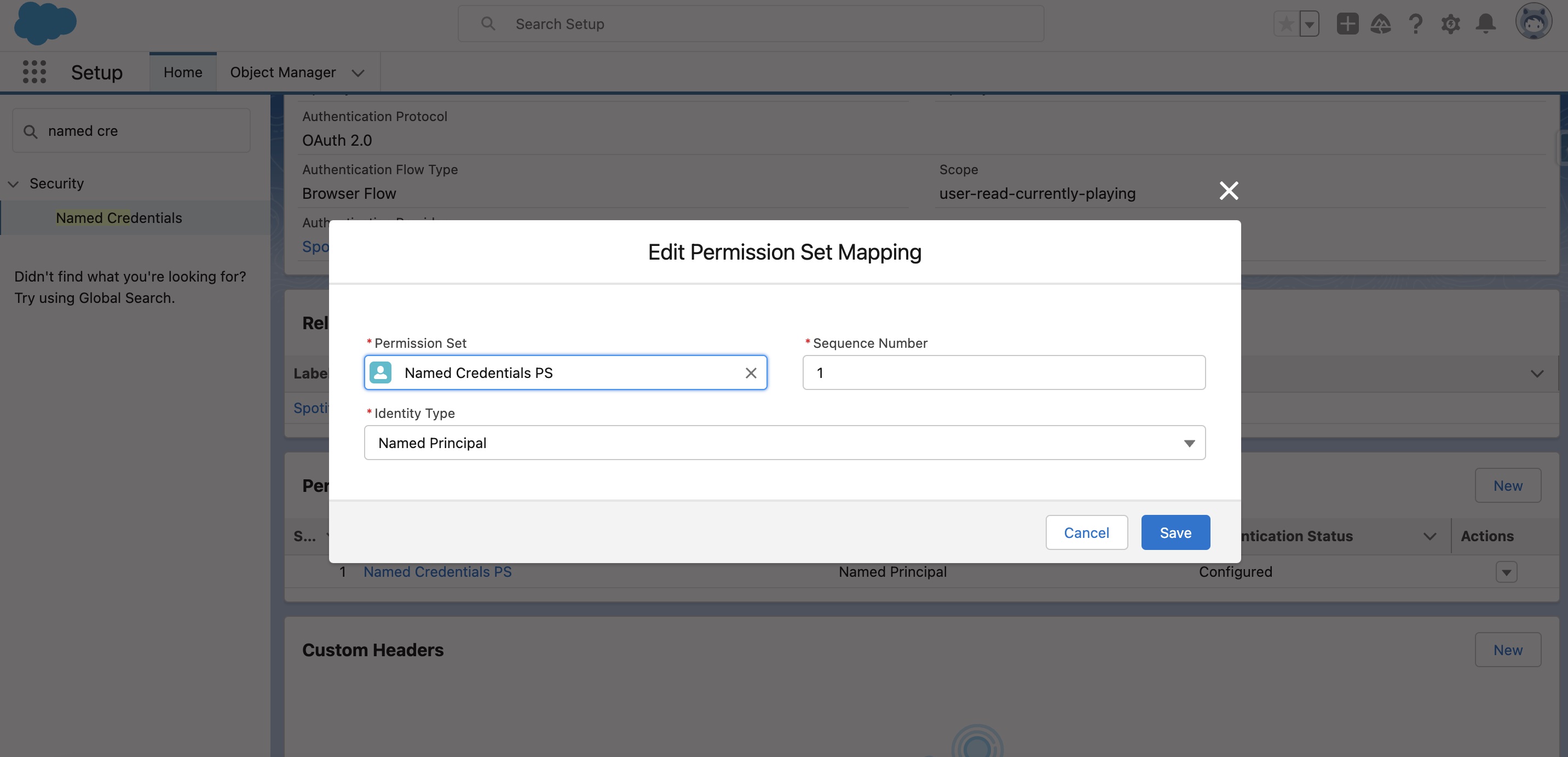This screenshot has width=1568, height=757.
Task: Click the Quick Find box with 'named cre'
Action: (x=131, y=131)
